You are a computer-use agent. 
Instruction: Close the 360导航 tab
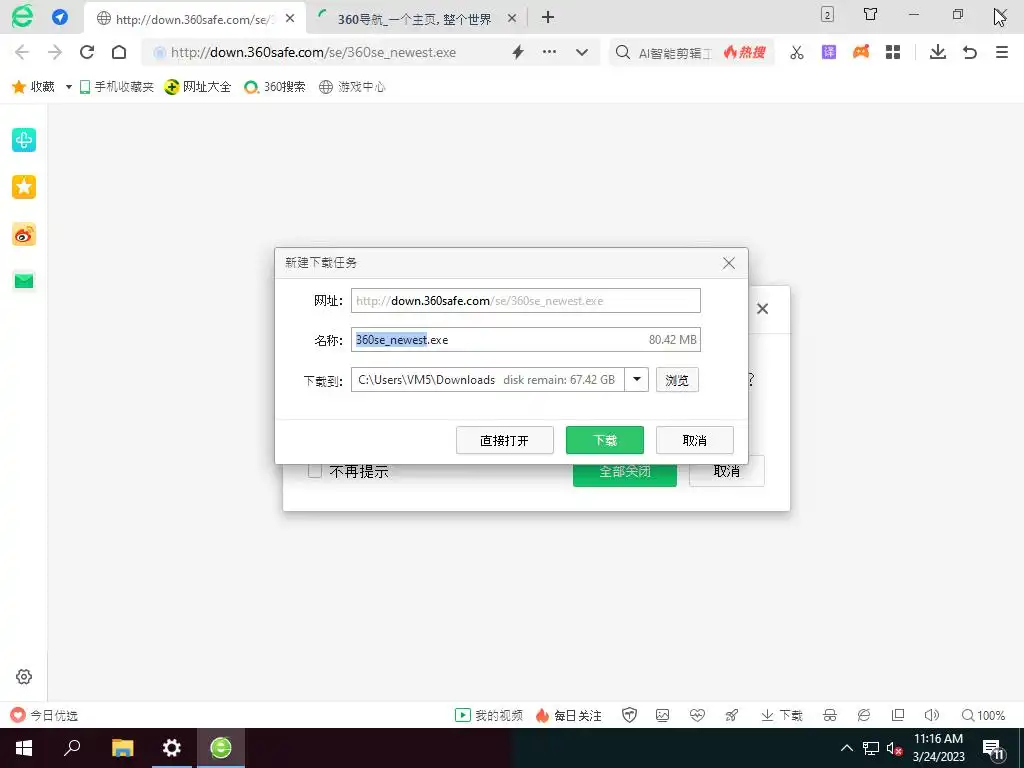512,18
